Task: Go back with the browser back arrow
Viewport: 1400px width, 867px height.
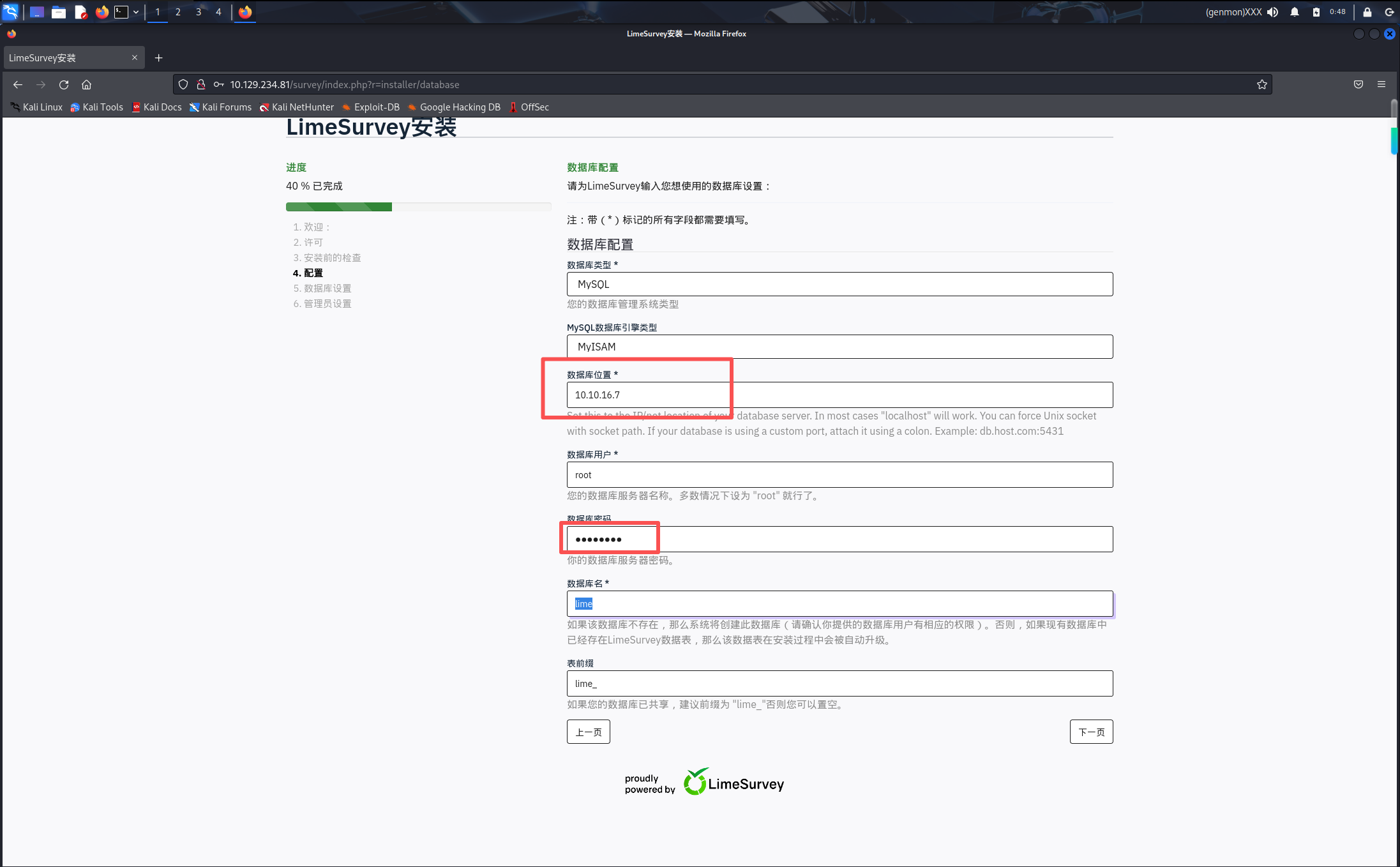Action: tap(18, 84)
